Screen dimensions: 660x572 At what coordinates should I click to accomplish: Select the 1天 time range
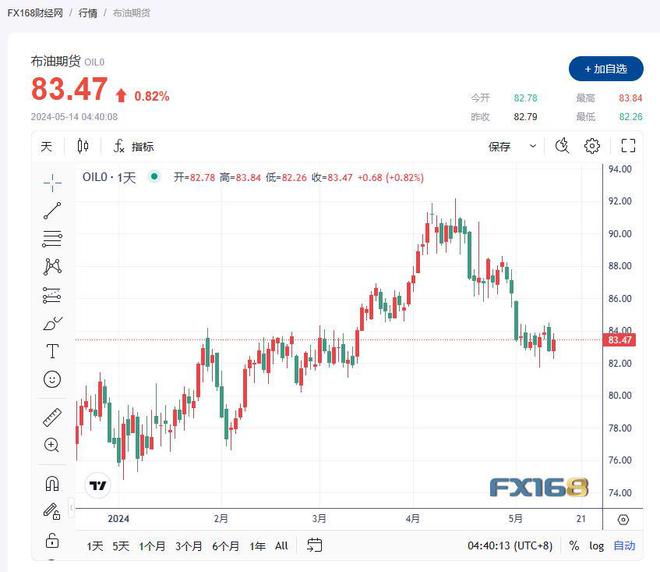click(95, 546)
